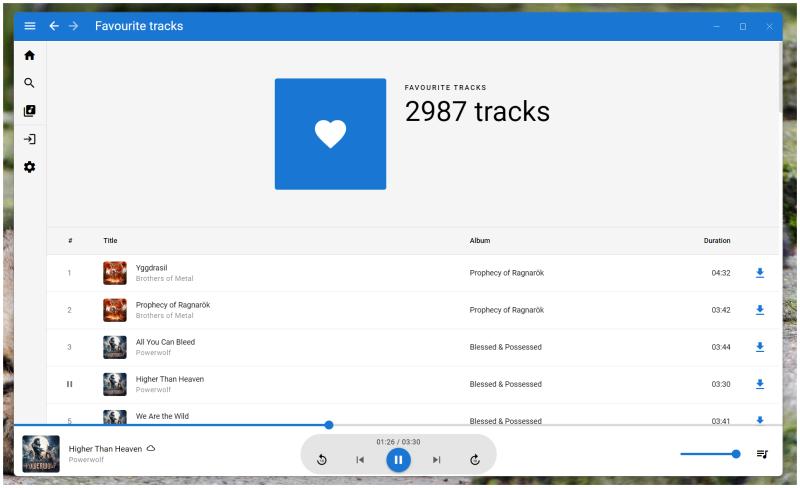This screenshot has height=488, width=800.
Task: Open the music library sidebar icon
Action: coord(30,111)
